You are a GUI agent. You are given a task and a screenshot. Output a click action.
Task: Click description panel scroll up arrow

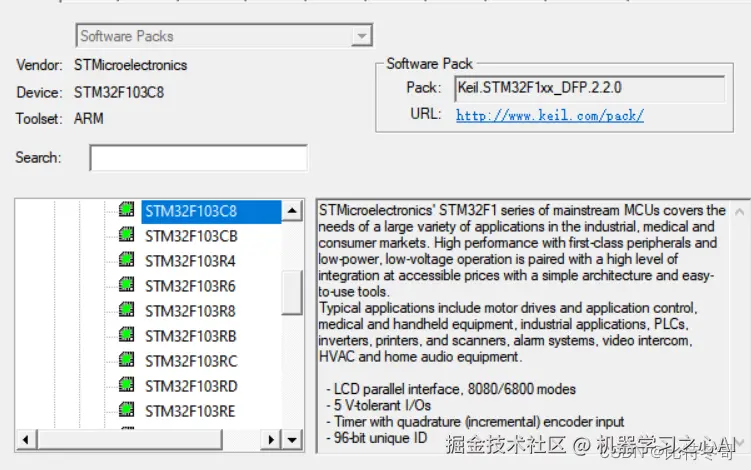[x=740, y=211]
